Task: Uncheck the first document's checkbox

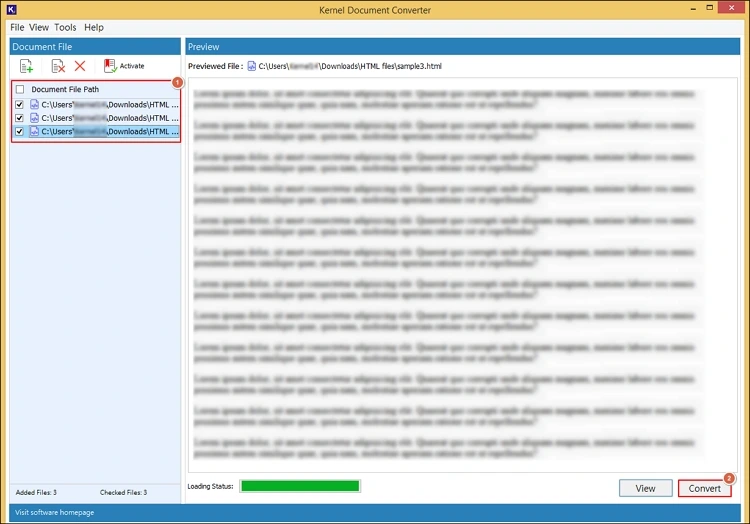Action: click(x=20, y=104)
